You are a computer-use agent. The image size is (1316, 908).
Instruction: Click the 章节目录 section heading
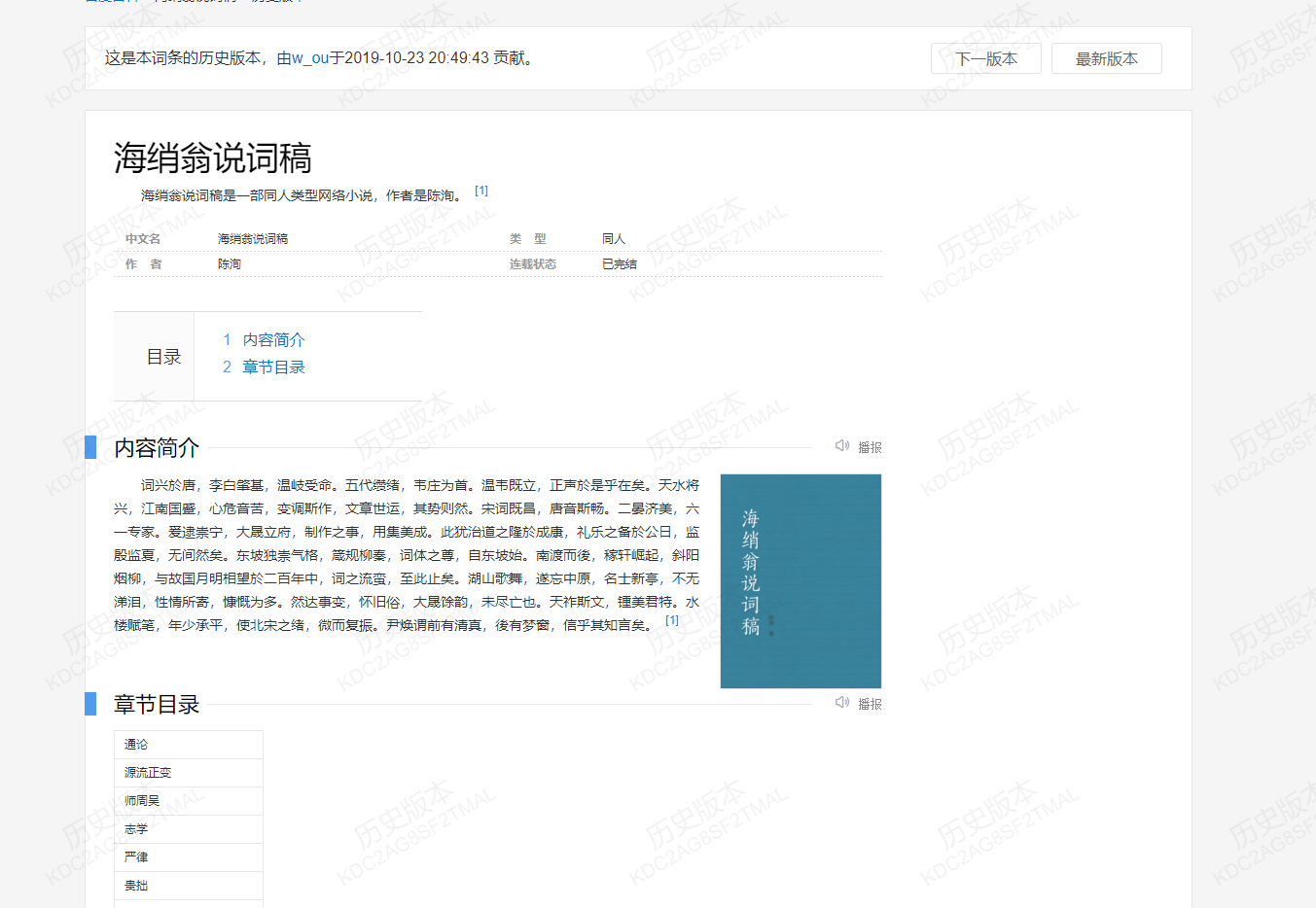click(x=157, y=704)
